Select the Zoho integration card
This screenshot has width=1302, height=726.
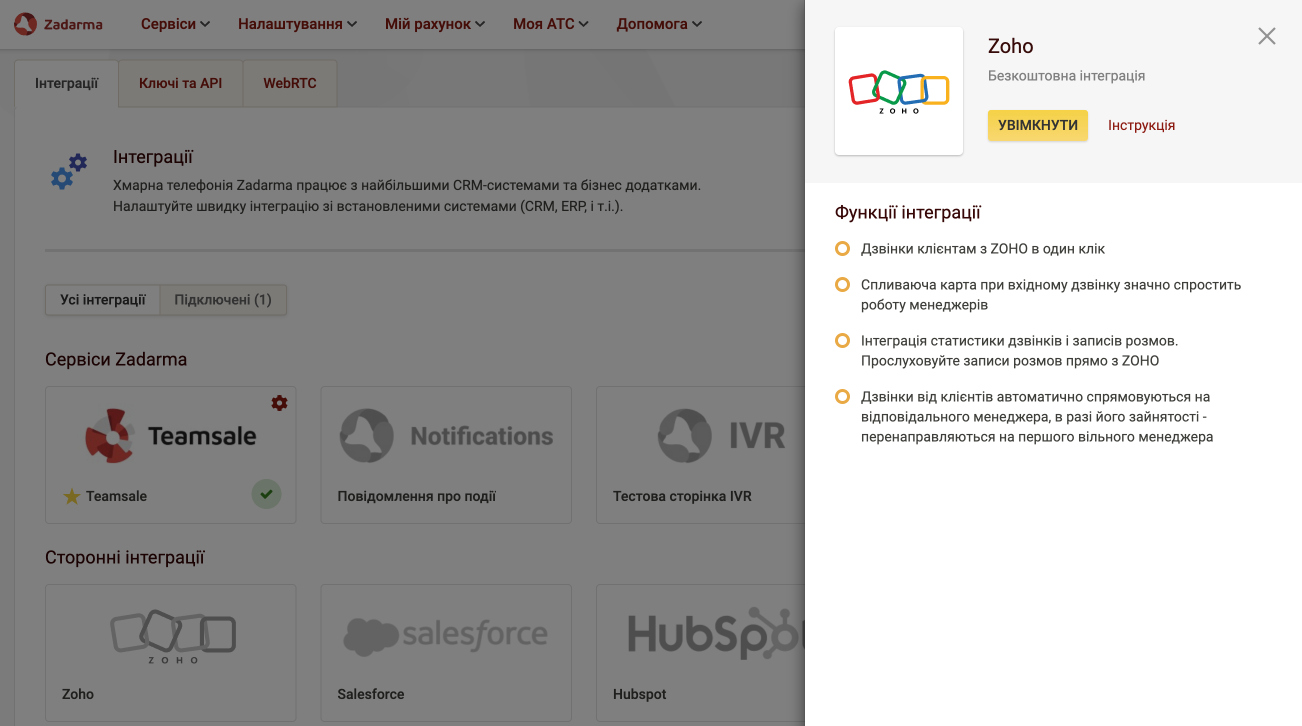tap(171, 653)
